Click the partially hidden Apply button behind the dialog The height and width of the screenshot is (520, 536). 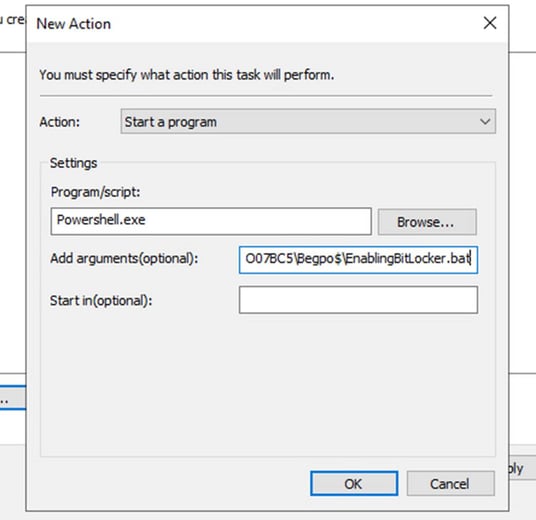522,468
